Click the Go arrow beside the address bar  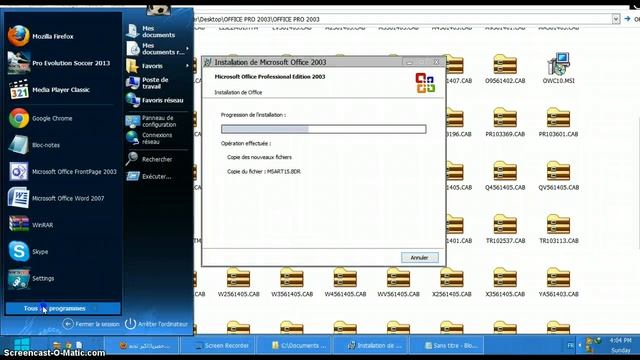627,19
